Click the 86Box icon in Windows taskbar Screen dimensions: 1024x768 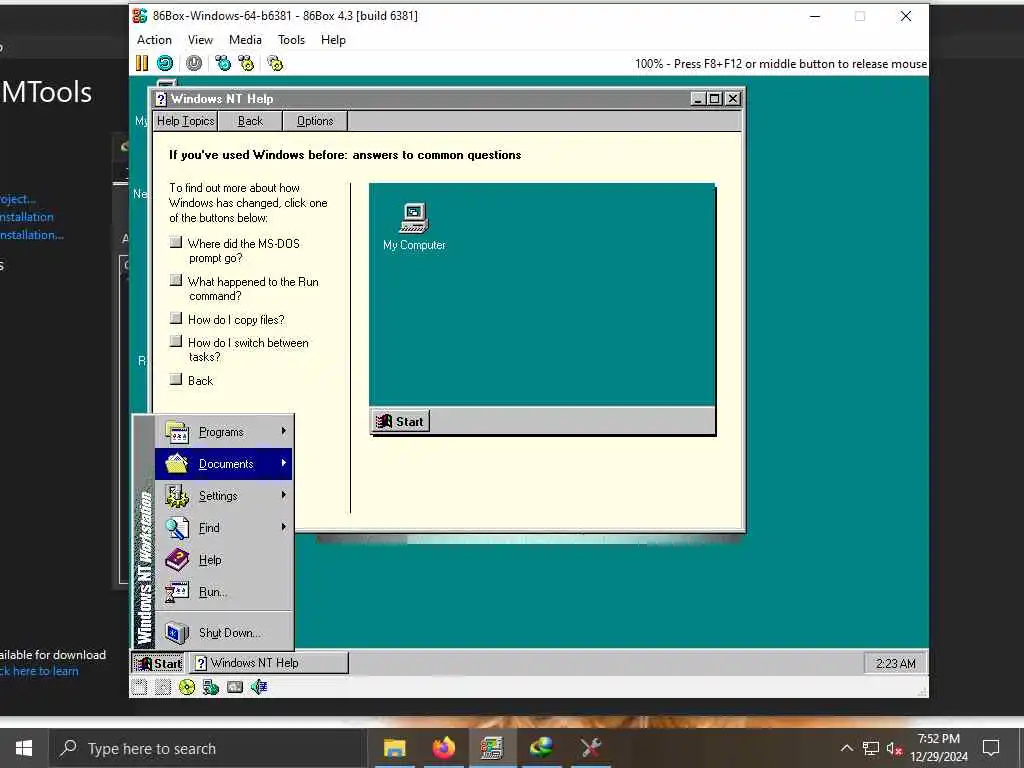pyautogui.click(x=492, y=748)
